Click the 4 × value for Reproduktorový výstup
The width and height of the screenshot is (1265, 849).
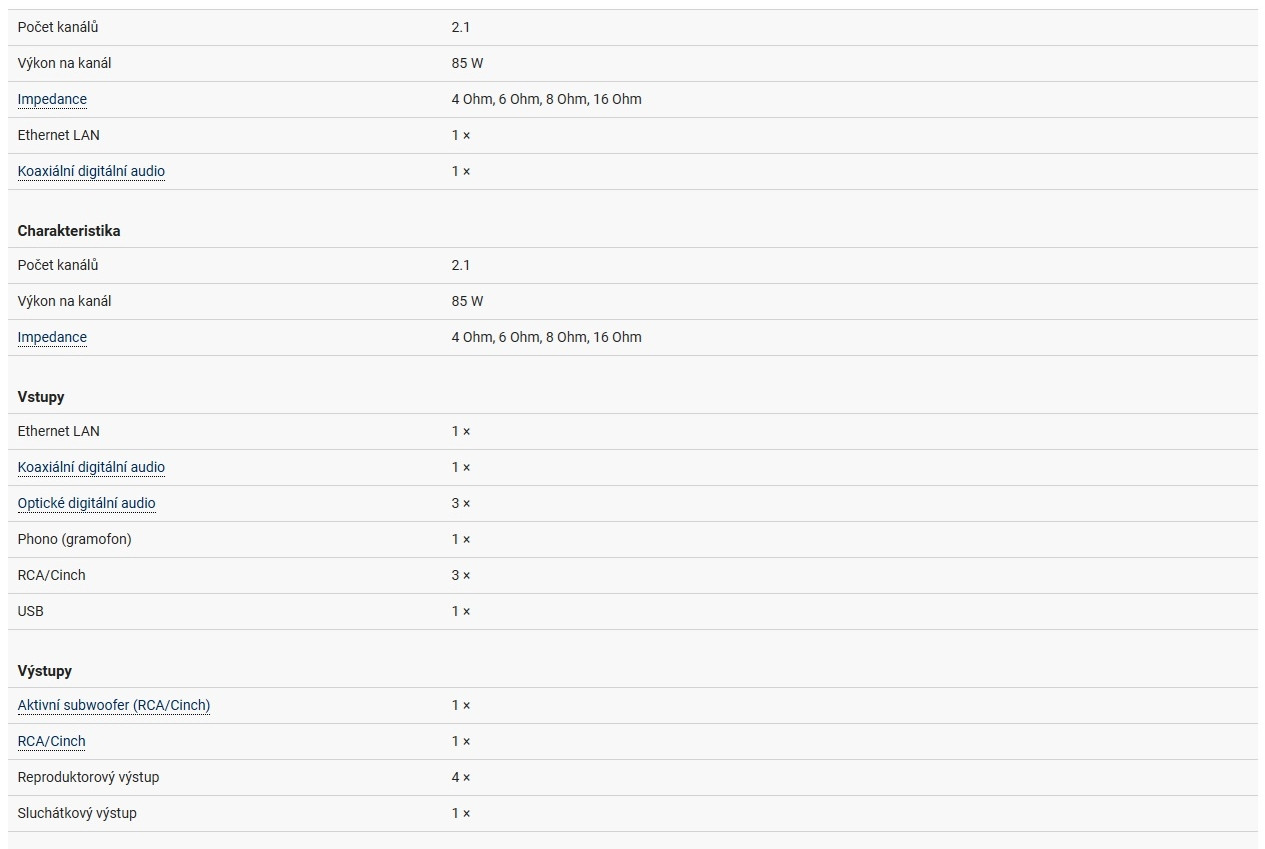click(461, 777)
